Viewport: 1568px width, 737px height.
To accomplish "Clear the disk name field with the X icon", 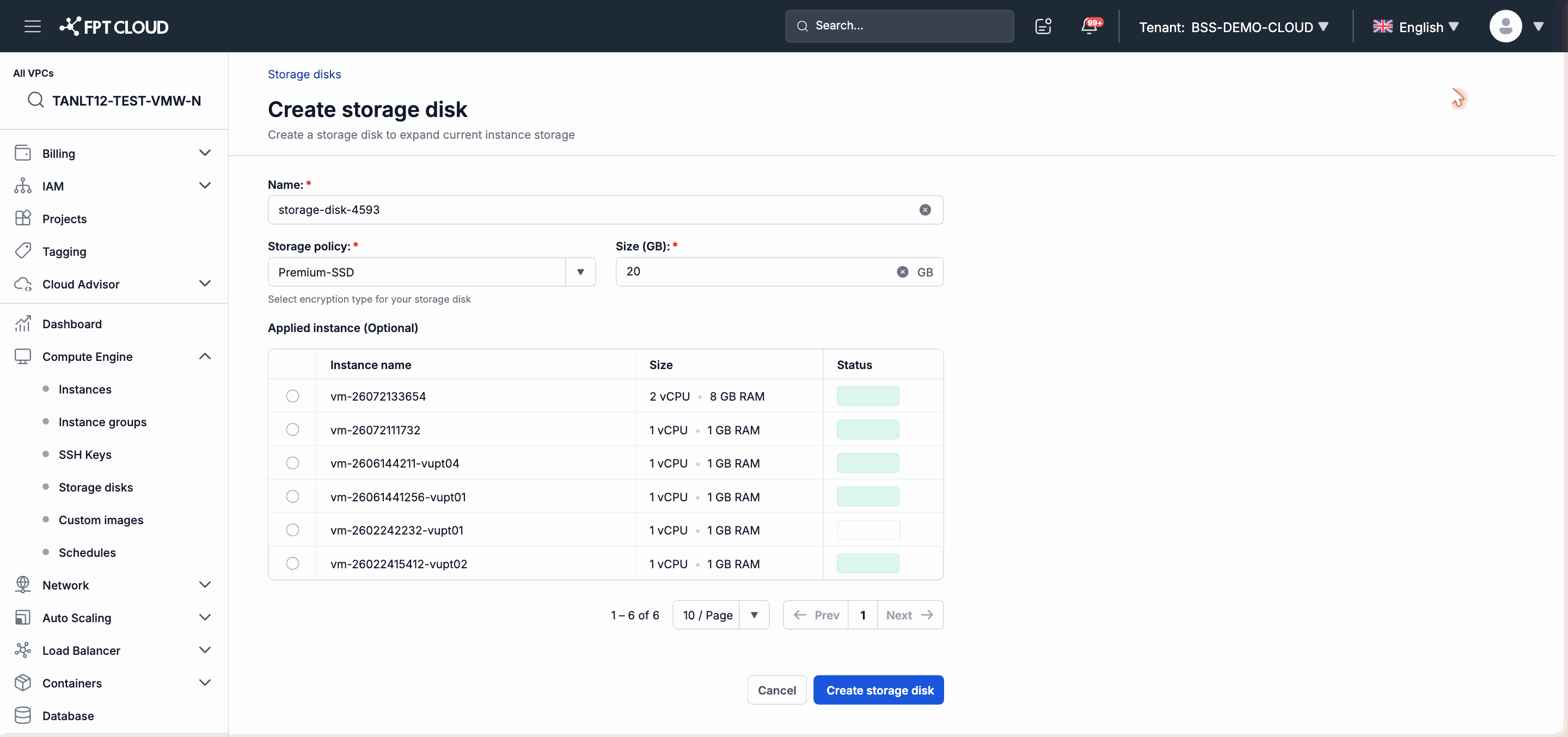I will 924,210.
